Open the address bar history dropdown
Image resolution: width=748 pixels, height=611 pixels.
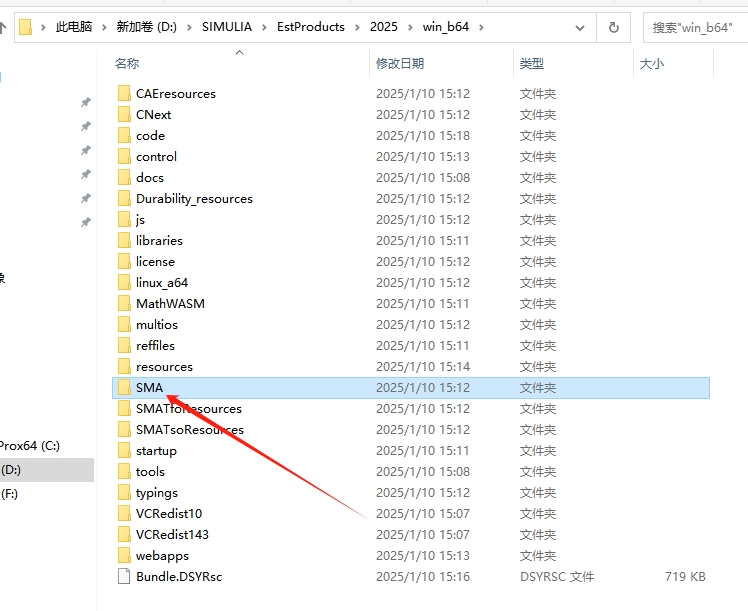[x=576, y=27]
